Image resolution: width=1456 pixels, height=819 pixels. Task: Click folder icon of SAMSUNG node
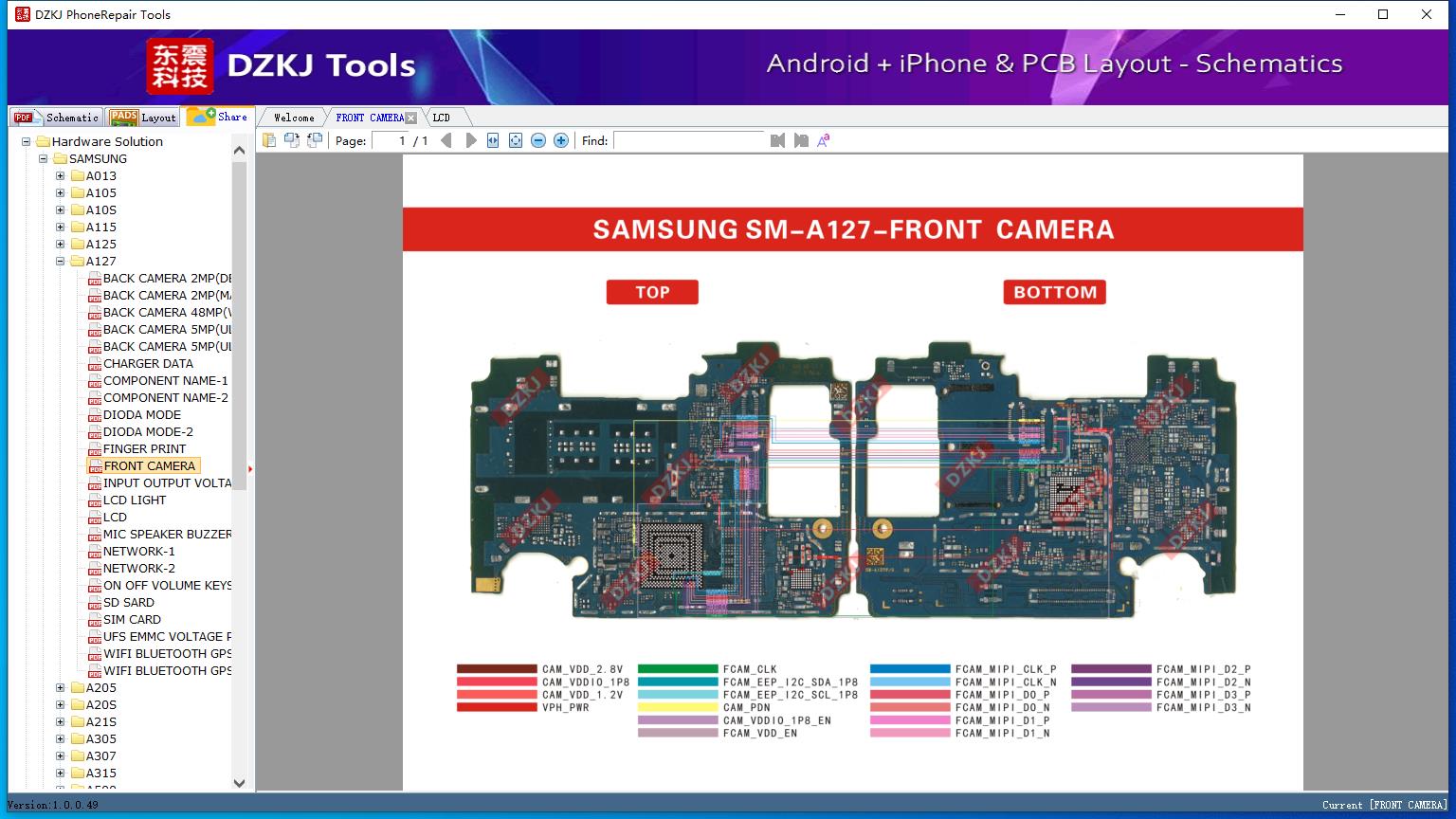click(x=61, y=159)
